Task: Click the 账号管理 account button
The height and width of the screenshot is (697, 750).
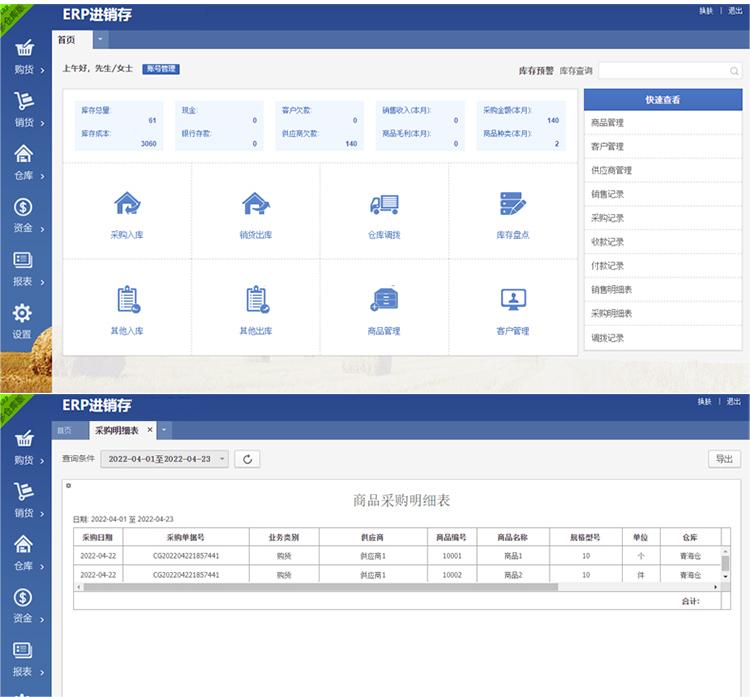Action: coord(160,69)
